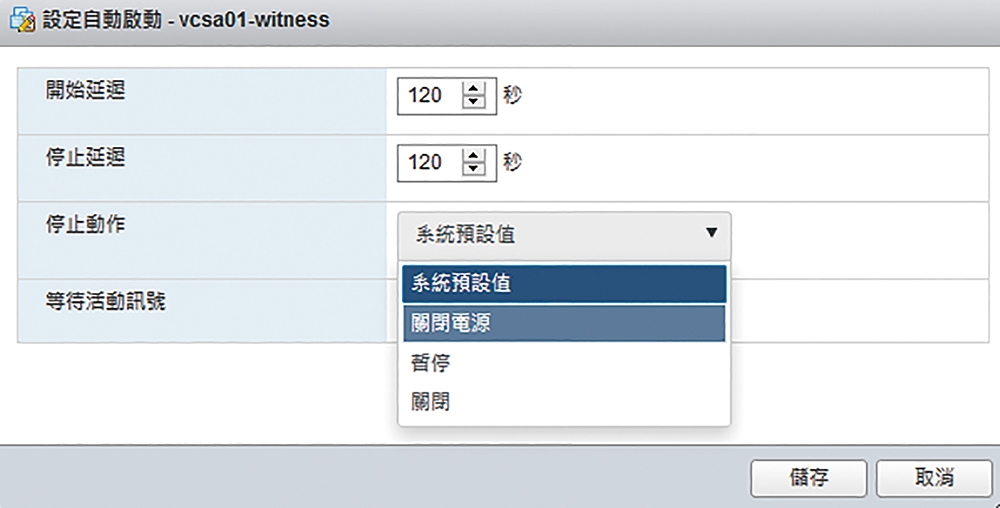This screenshot has width=1000, height=508.
Task: Choose 關閉電源 from the dropdown list
Action: coord(564,324)
